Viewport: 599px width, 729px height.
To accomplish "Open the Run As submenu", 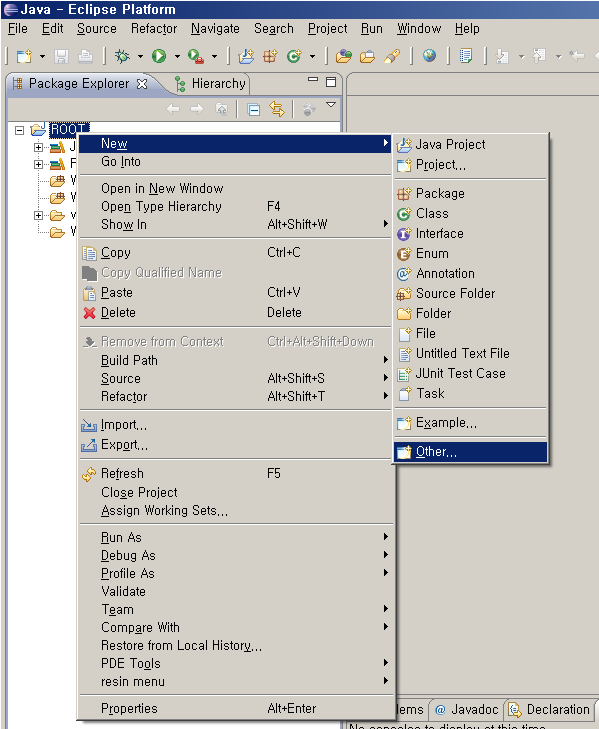I will (235, 537).
